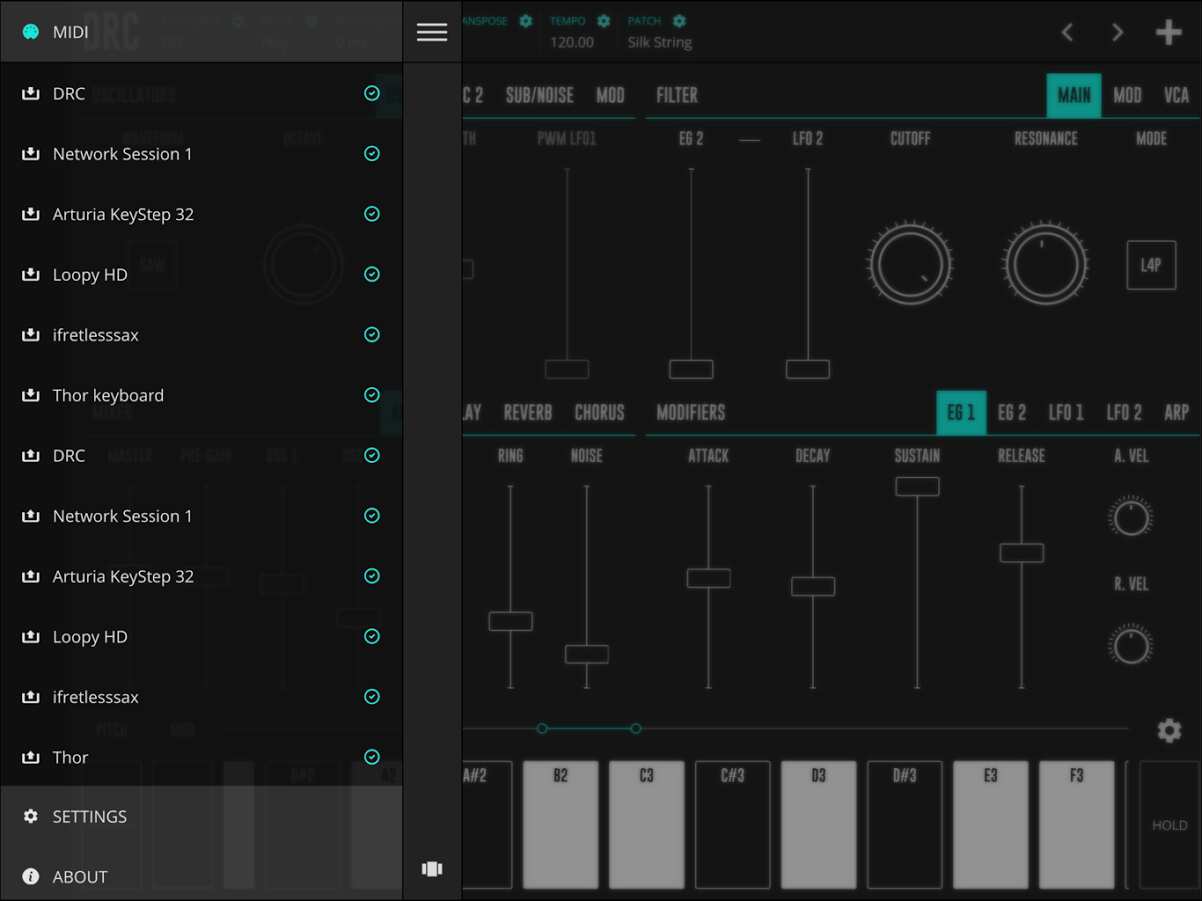Select the LFO 1 modifiers tab
Image resolution: width=1202 pixels, height=901 pixels.
pos(1066,412)
